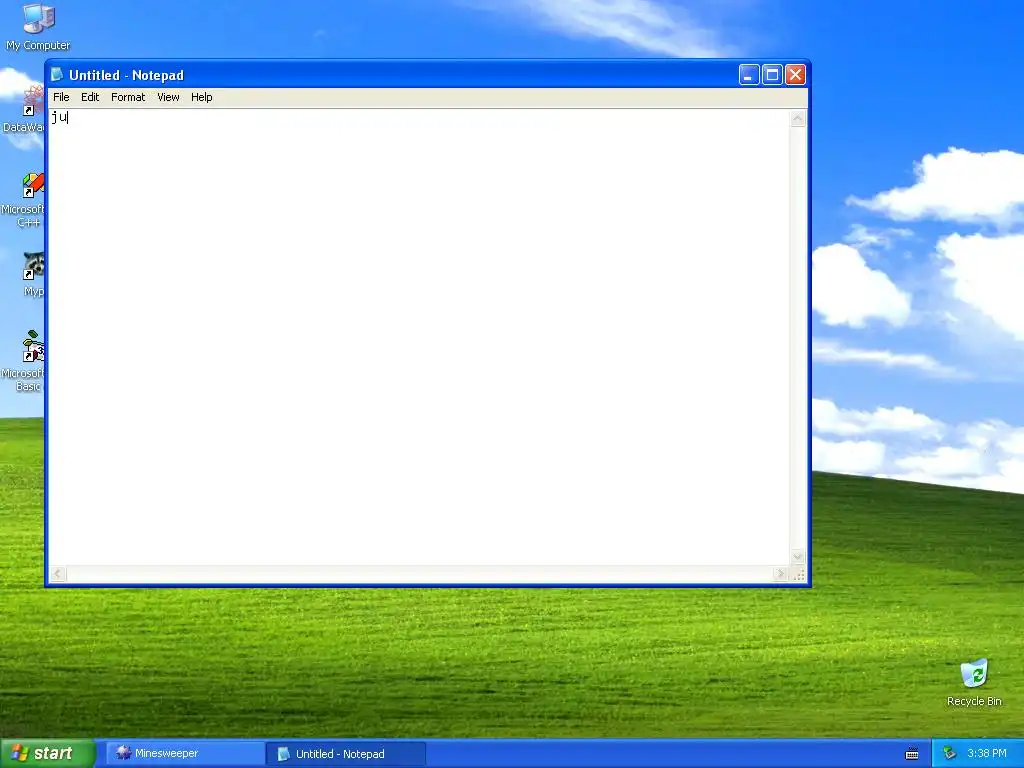Minimize the Notepad window
The height and width of the screenshot is (768, 1024).
pyautogui.click(x=748, y=75)
